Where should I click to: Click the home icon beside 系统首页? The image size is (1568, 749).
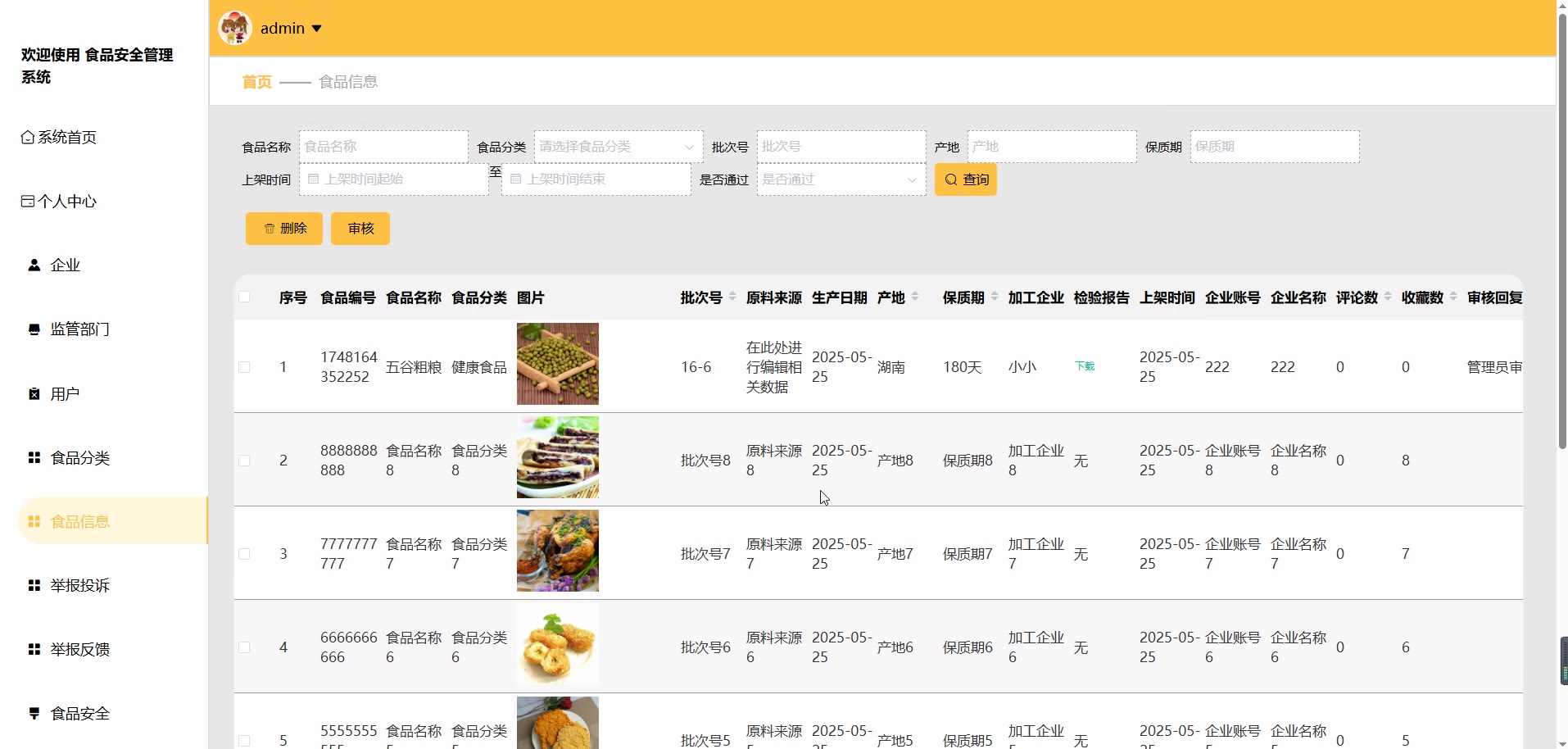(x=28, y=138)
